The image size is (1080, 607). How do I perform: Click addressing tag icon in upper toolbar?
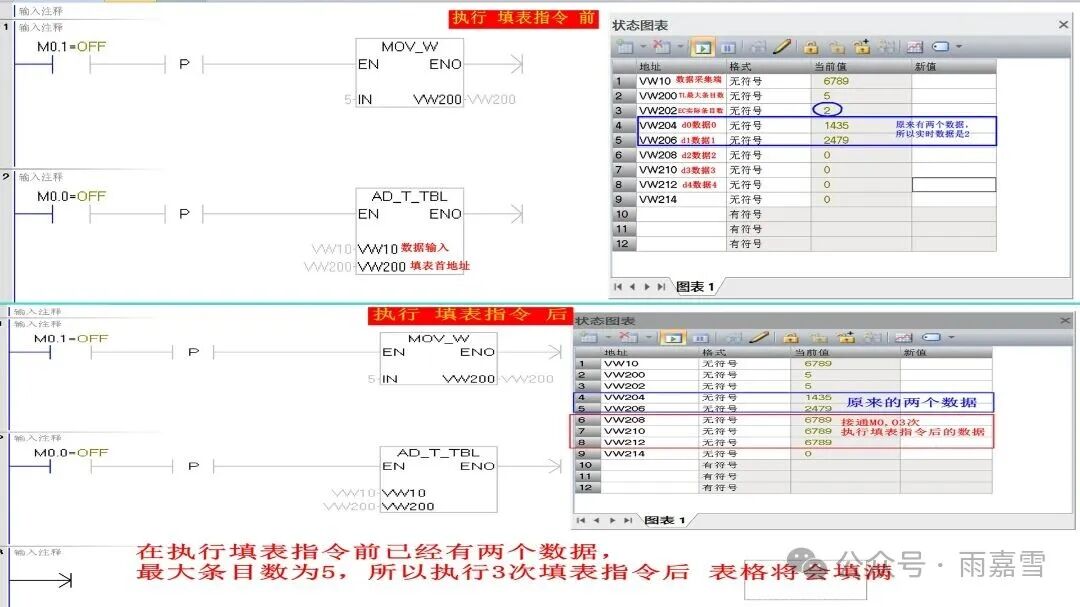941,47
